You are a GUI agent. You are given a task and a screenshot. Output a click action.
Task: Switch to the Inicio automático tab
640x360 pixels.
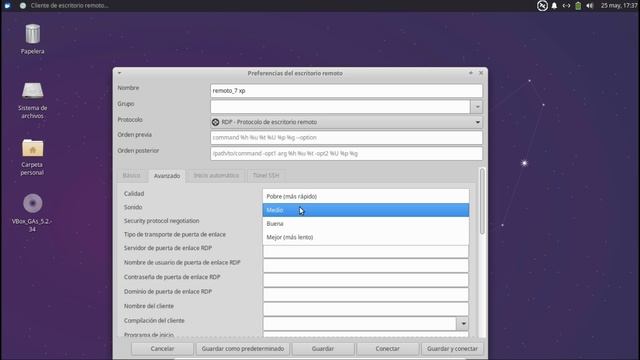coord(216,176)
